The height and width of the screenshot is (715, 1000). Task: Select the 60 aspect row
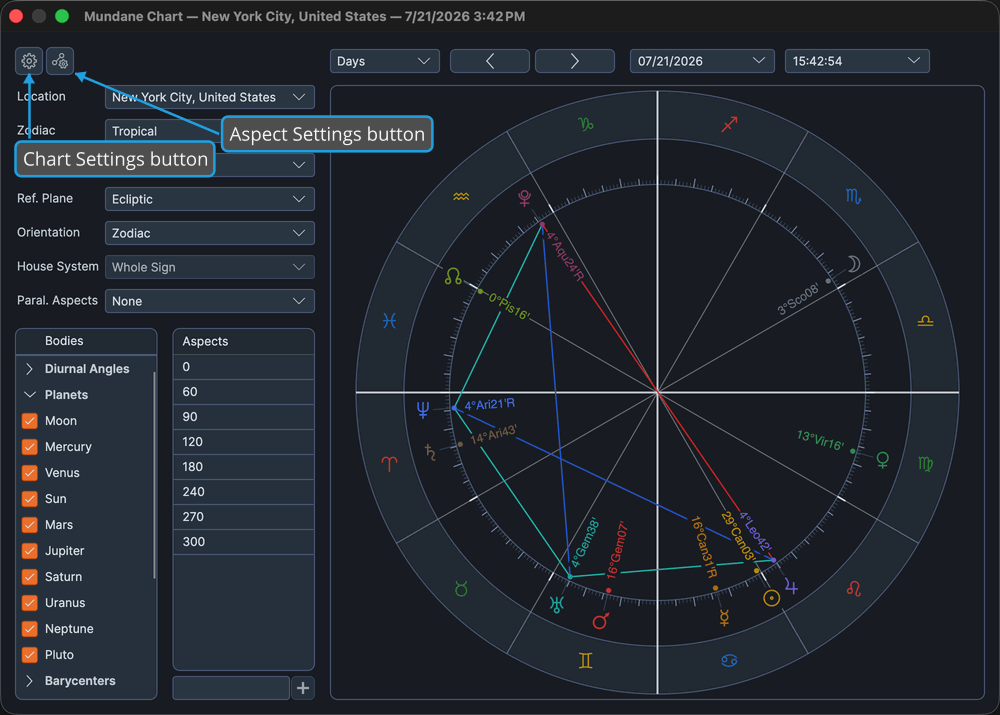click(x=244, y=392)
